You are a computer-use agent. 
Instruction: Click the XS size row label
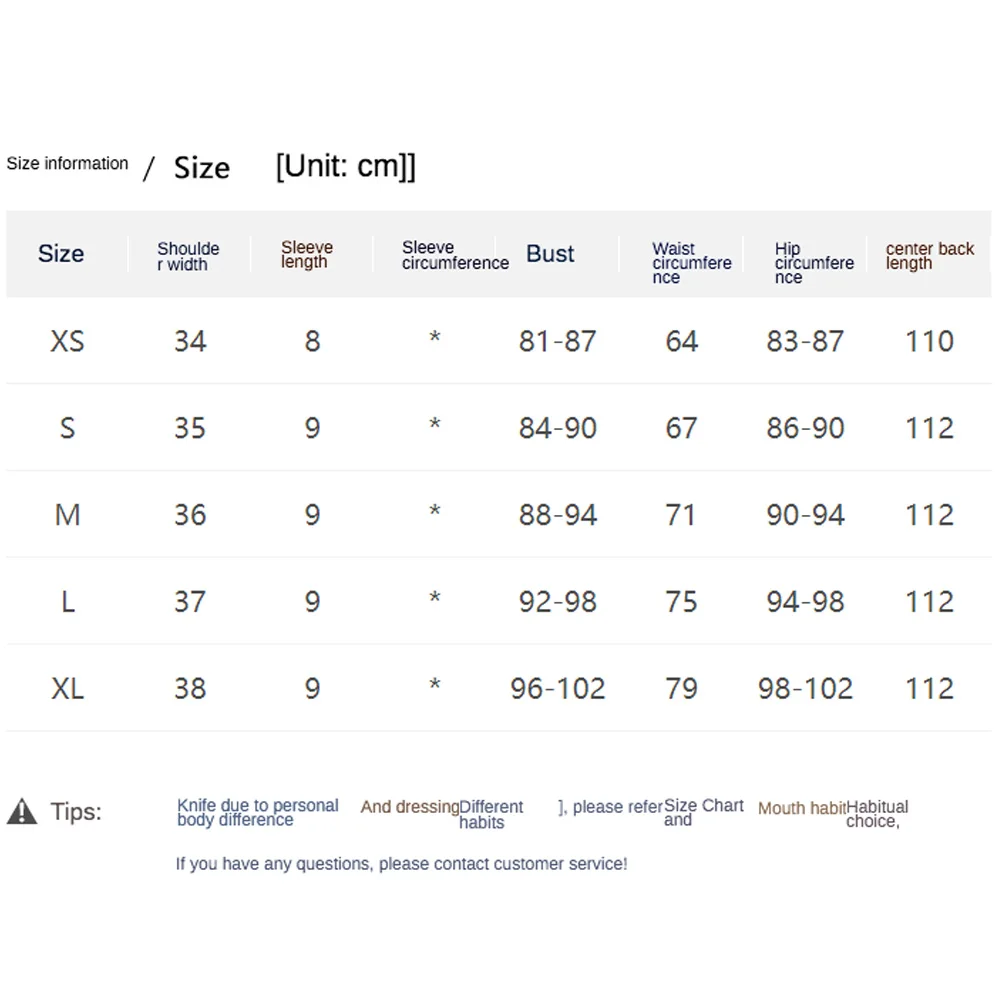[x=67, y=341]
